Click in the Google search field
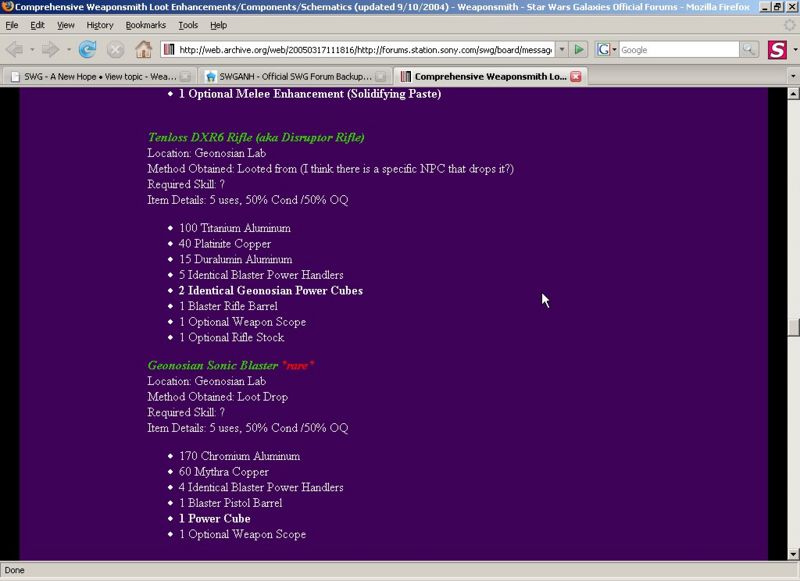Screen dimensions: 800x581 (x=678, y=49)
